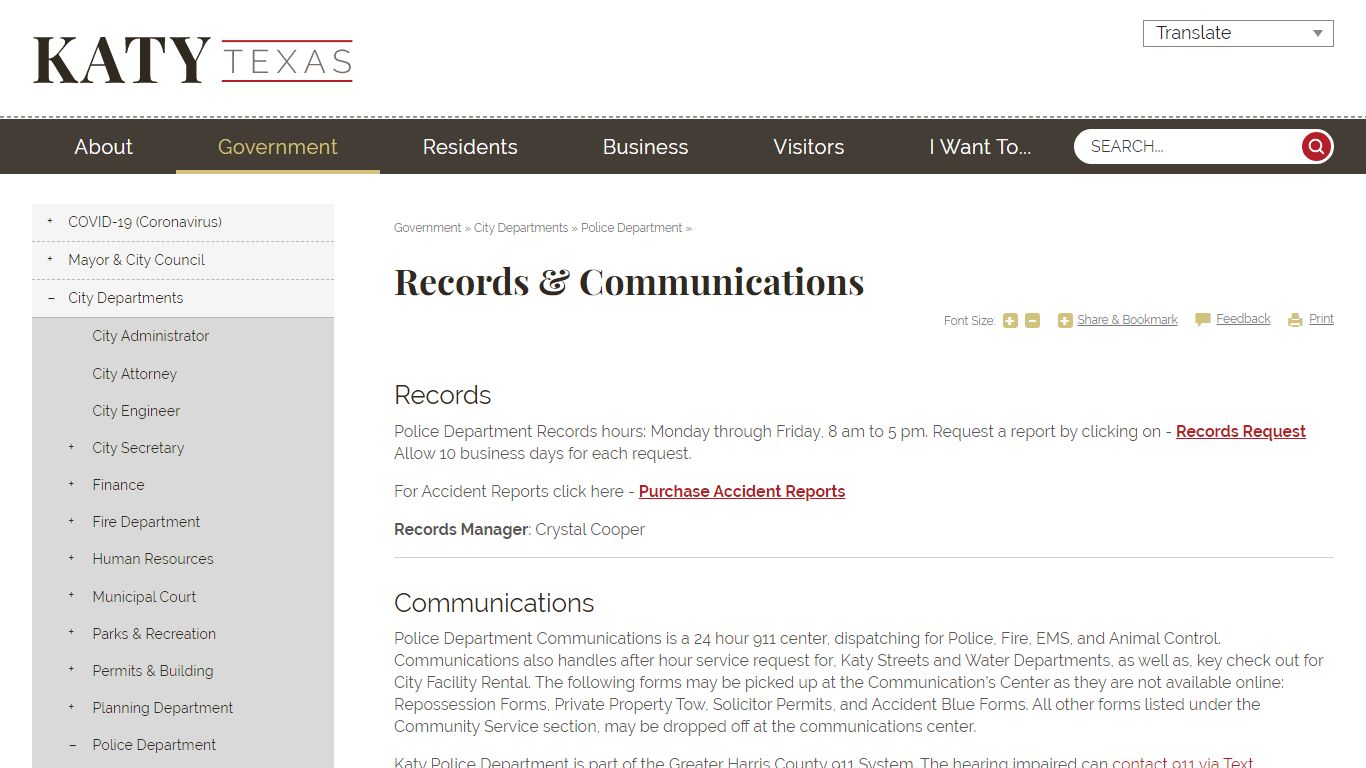Image resolution: width=1366 pixels, height=768 pixels.
Task: Open the Government menu
Action: tap(278, 147)
